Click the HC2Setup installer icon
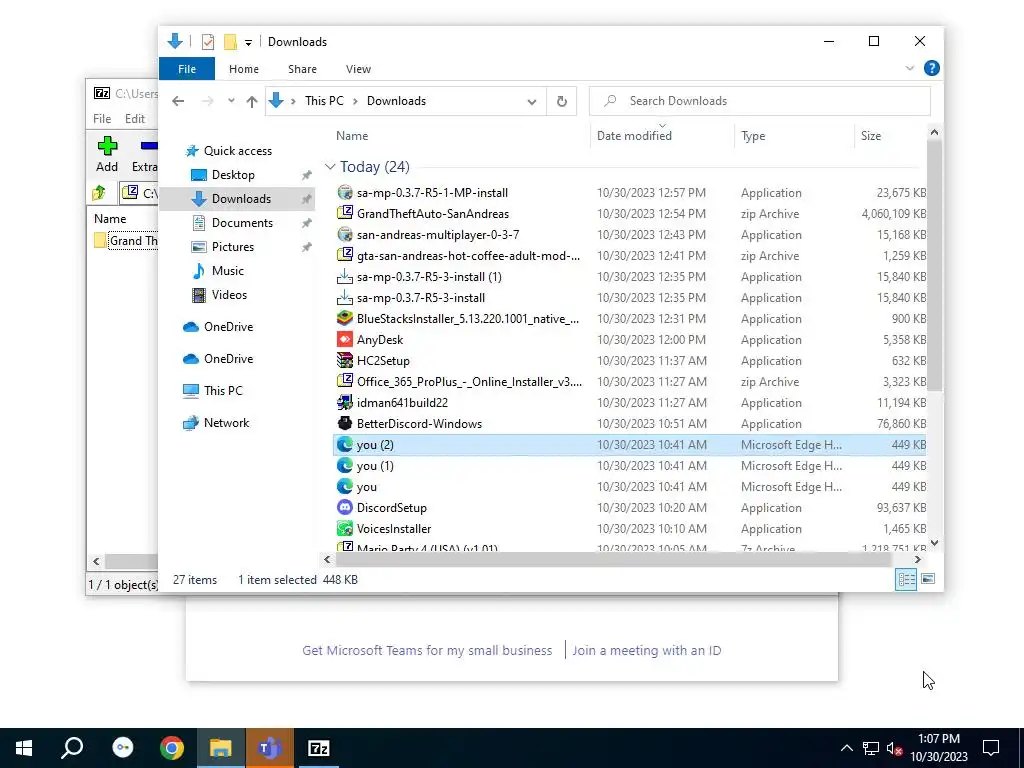 [x=345, y=360]
